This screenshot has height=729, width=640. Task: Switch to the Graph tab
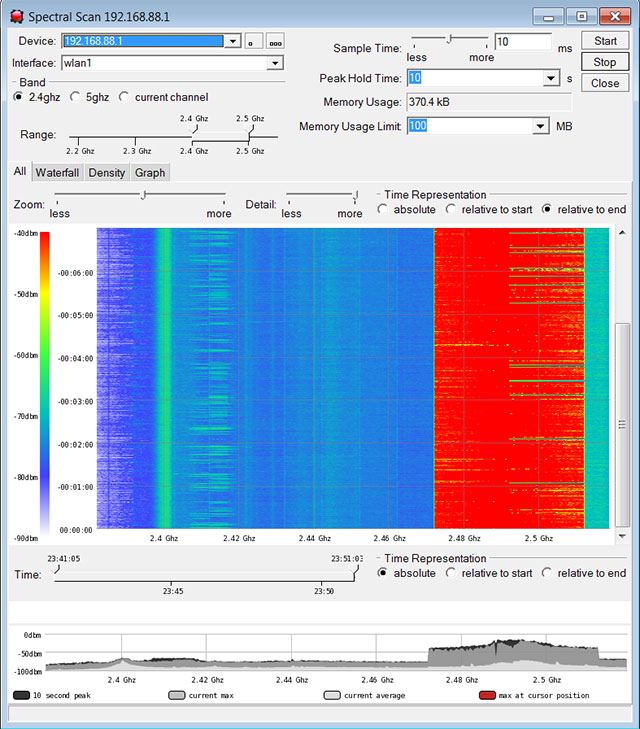pyautogui.click(x=150, y=172)
